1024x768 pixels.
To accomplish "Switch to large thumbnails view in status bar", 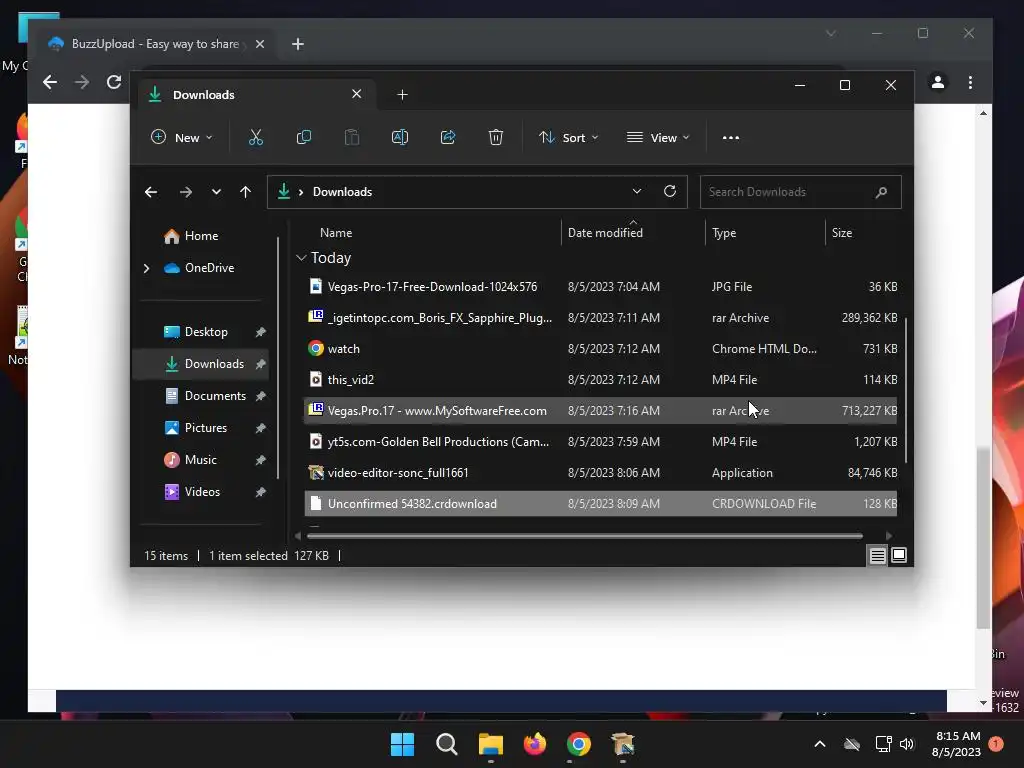I will tap(899, 555).
